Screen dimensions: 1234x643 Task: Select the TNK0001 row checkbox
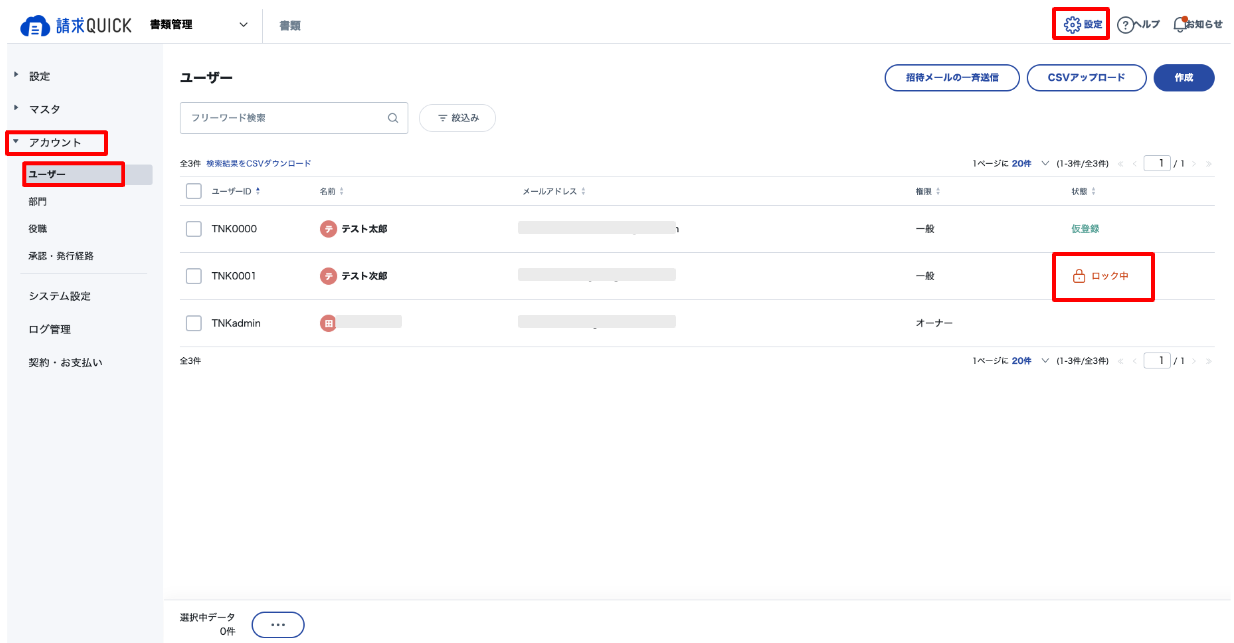(194, 276)
